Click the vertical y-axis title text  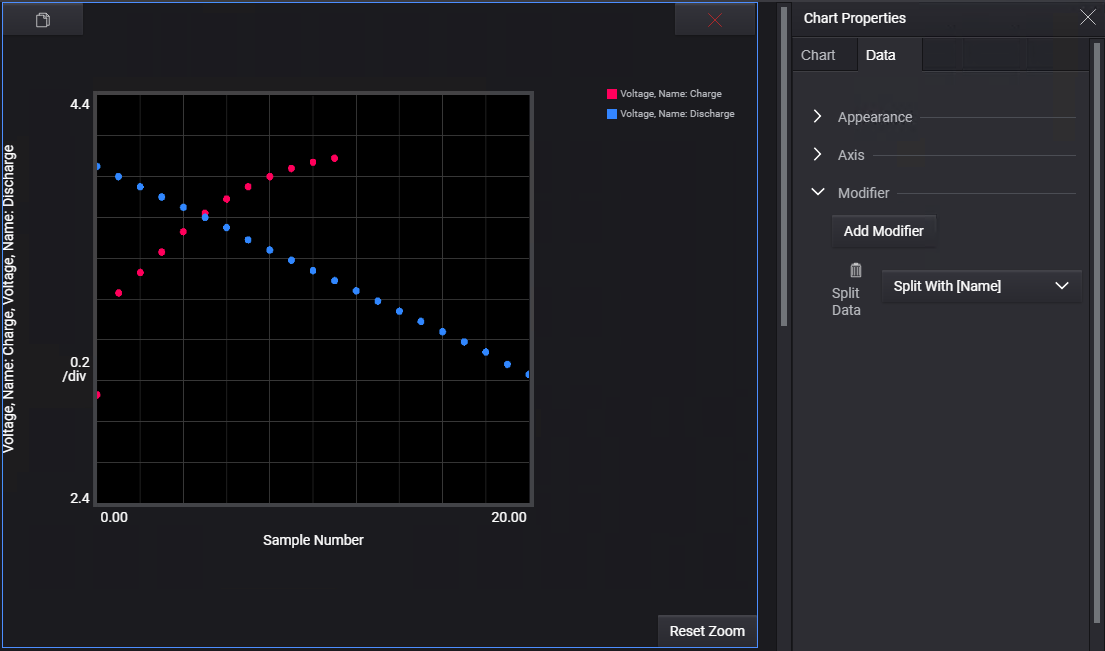8,299
